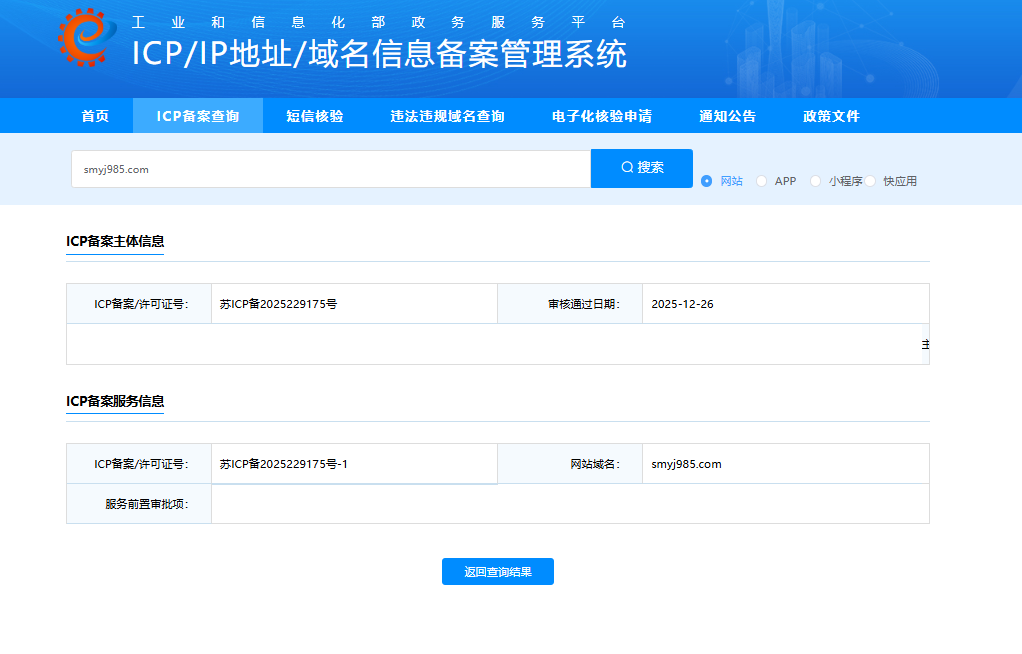This screenshot has width=1022, height=654.
Task: Click ICP备案主体信息 section heading
Action: (x=115, y=241)
